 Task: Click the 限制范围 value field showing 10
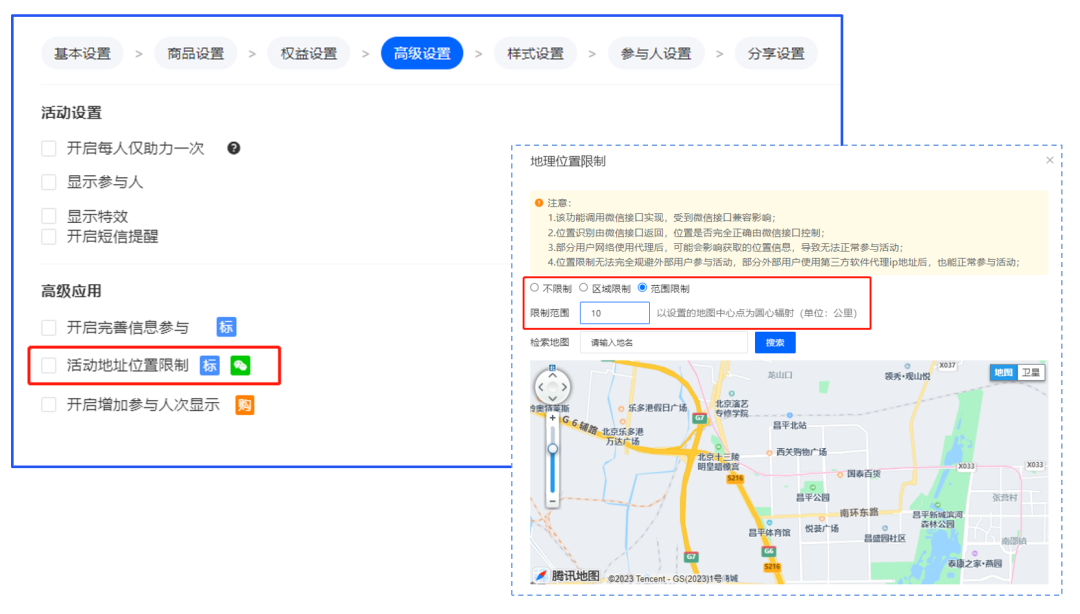615,313
